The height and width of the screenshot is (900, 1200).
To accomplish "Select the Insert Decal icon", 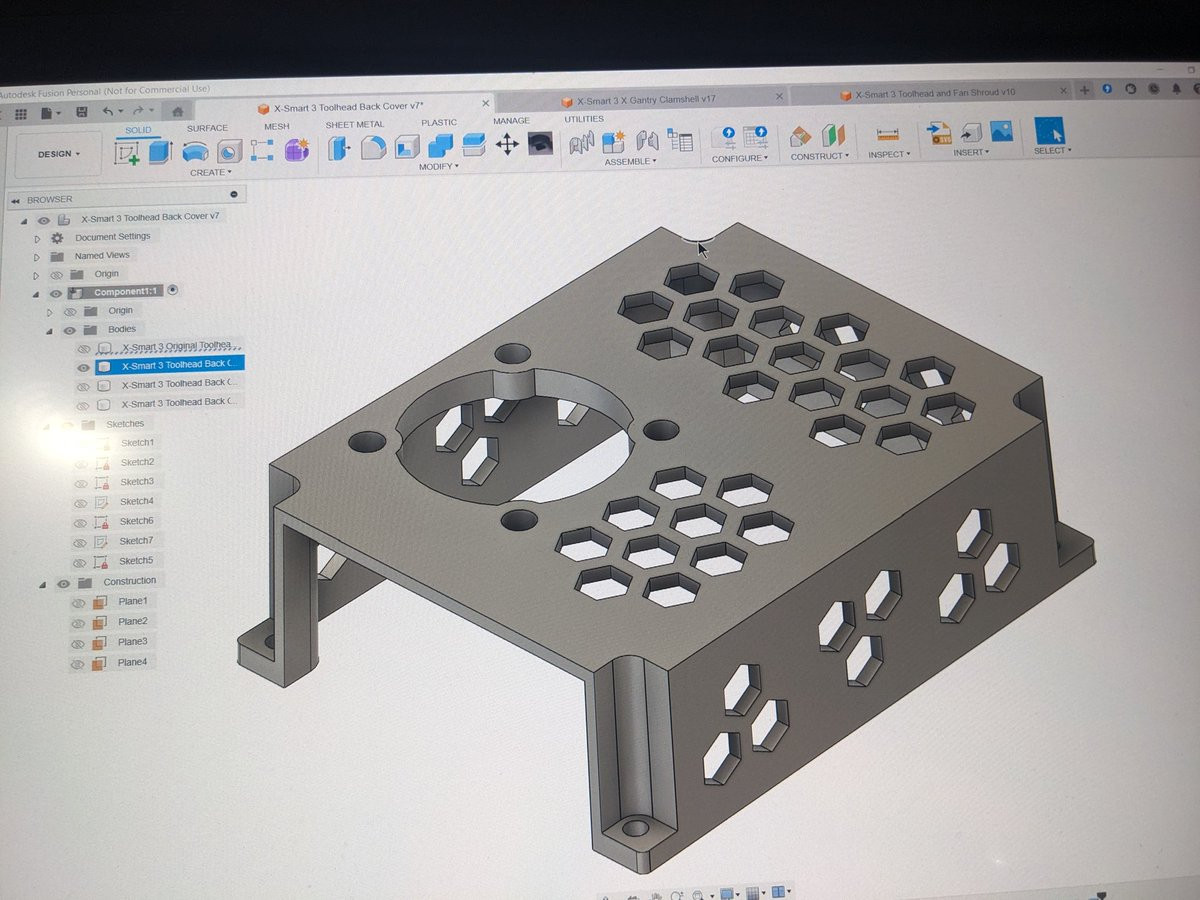I will click(971, 132).
